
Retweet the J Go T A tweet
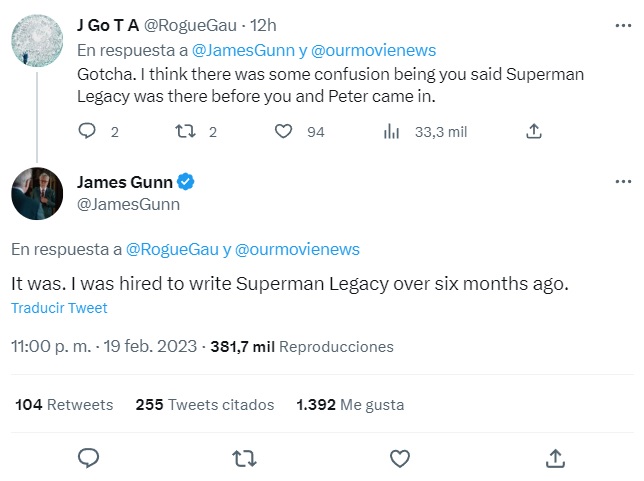tap(186, 131)
